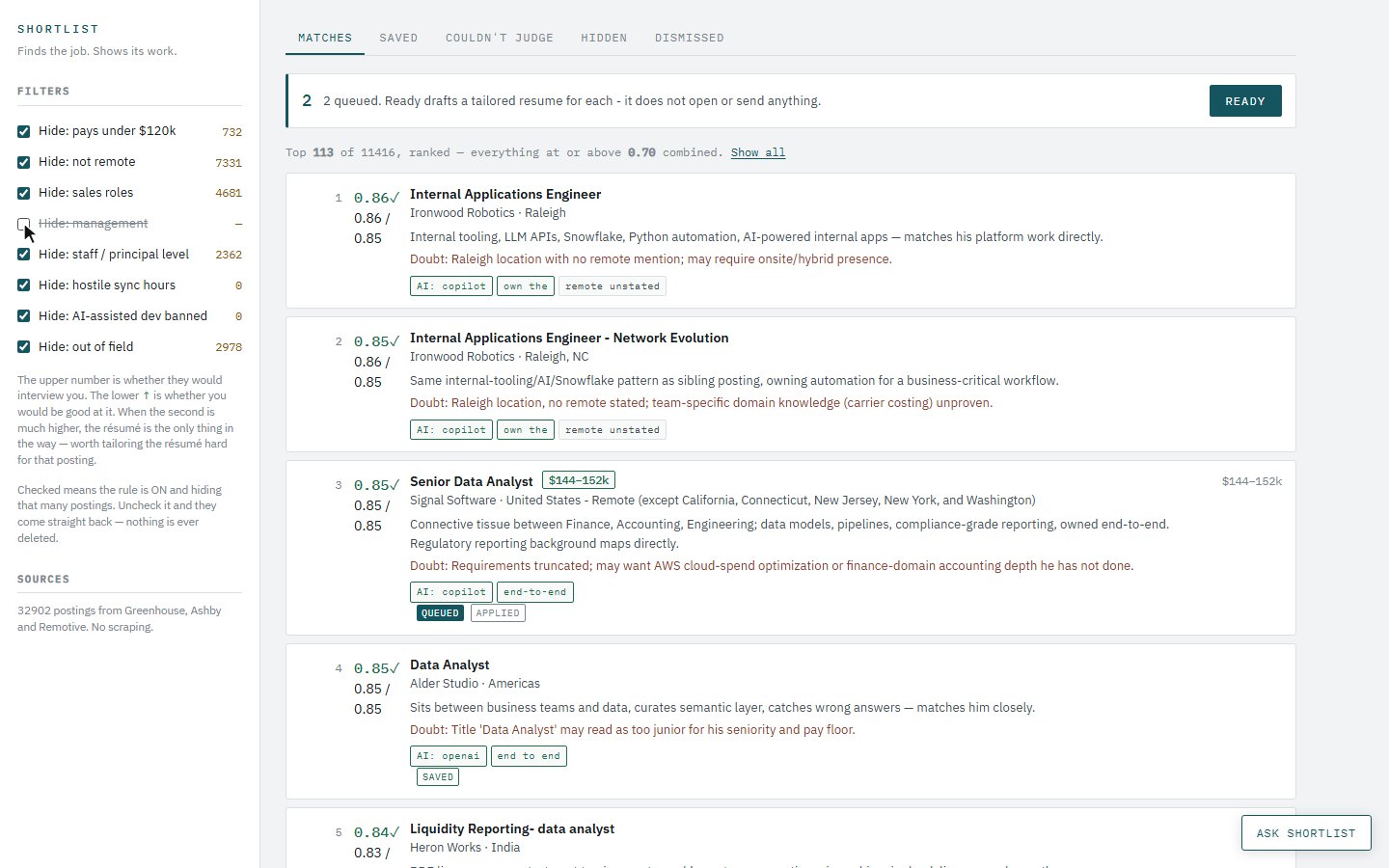Viewport: 1389px width, 868px height.
Task: Click 'Alder Studio · Americas' company line
Action: pyautogui.click(x=475, y=684)
